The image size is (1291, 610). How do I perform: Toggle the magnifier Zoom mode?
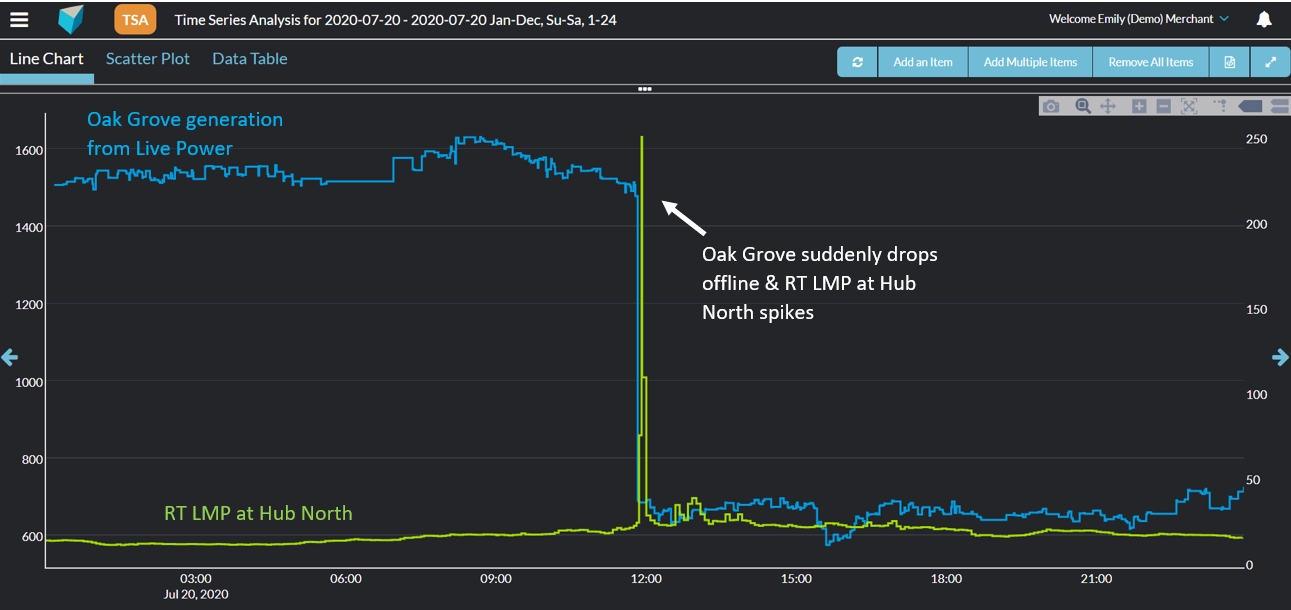1082,106
